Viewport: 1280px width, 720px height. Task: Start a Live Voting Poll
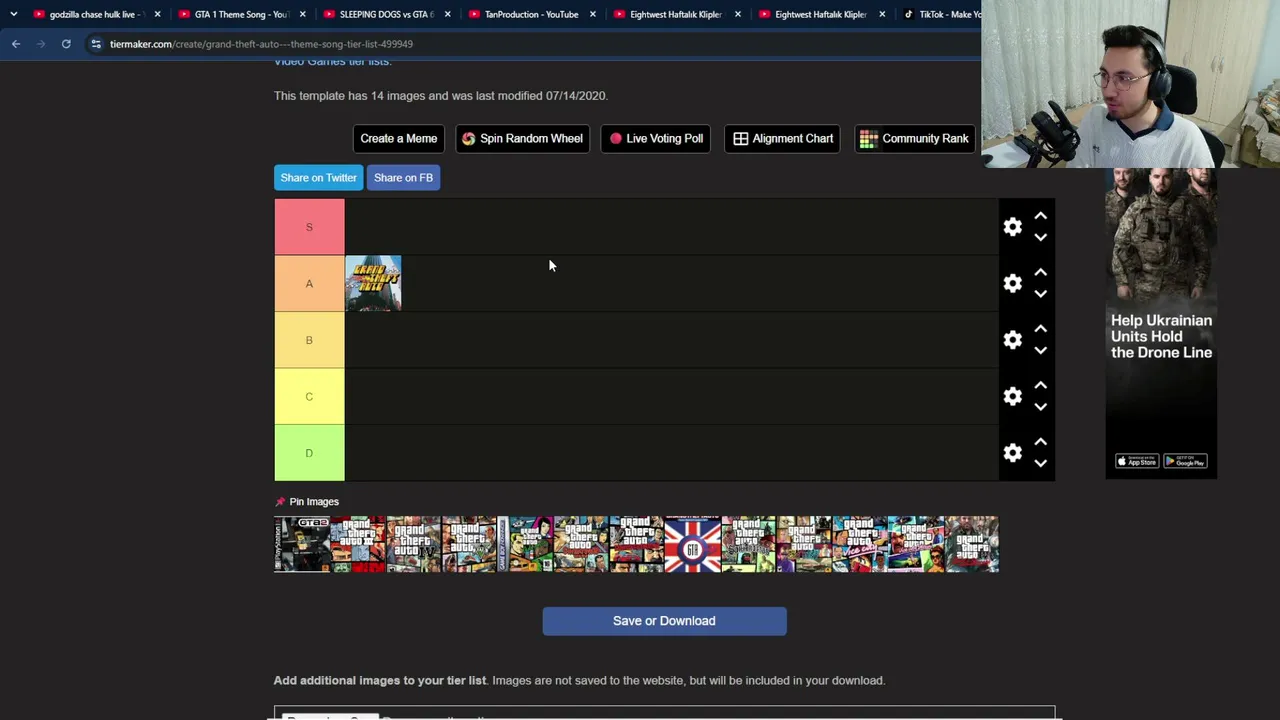656,139
